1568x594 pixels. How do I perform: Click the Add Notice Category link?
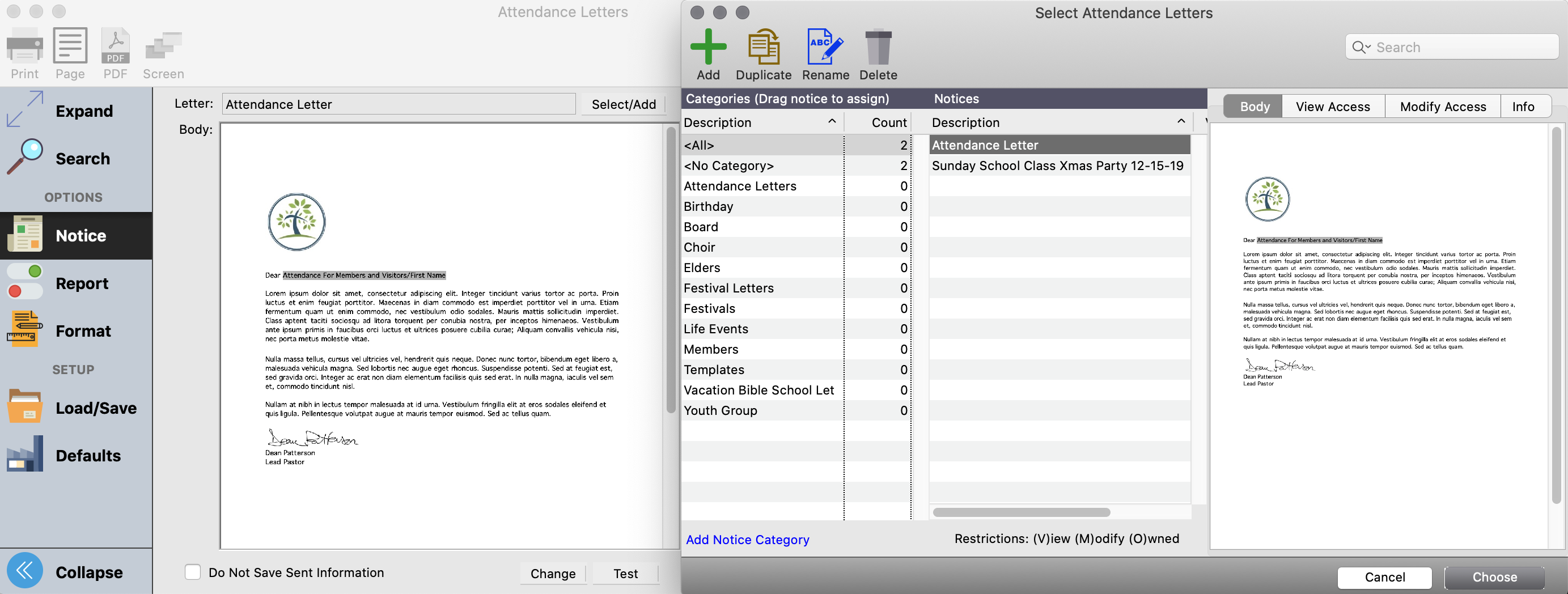(x=748, y=539)
